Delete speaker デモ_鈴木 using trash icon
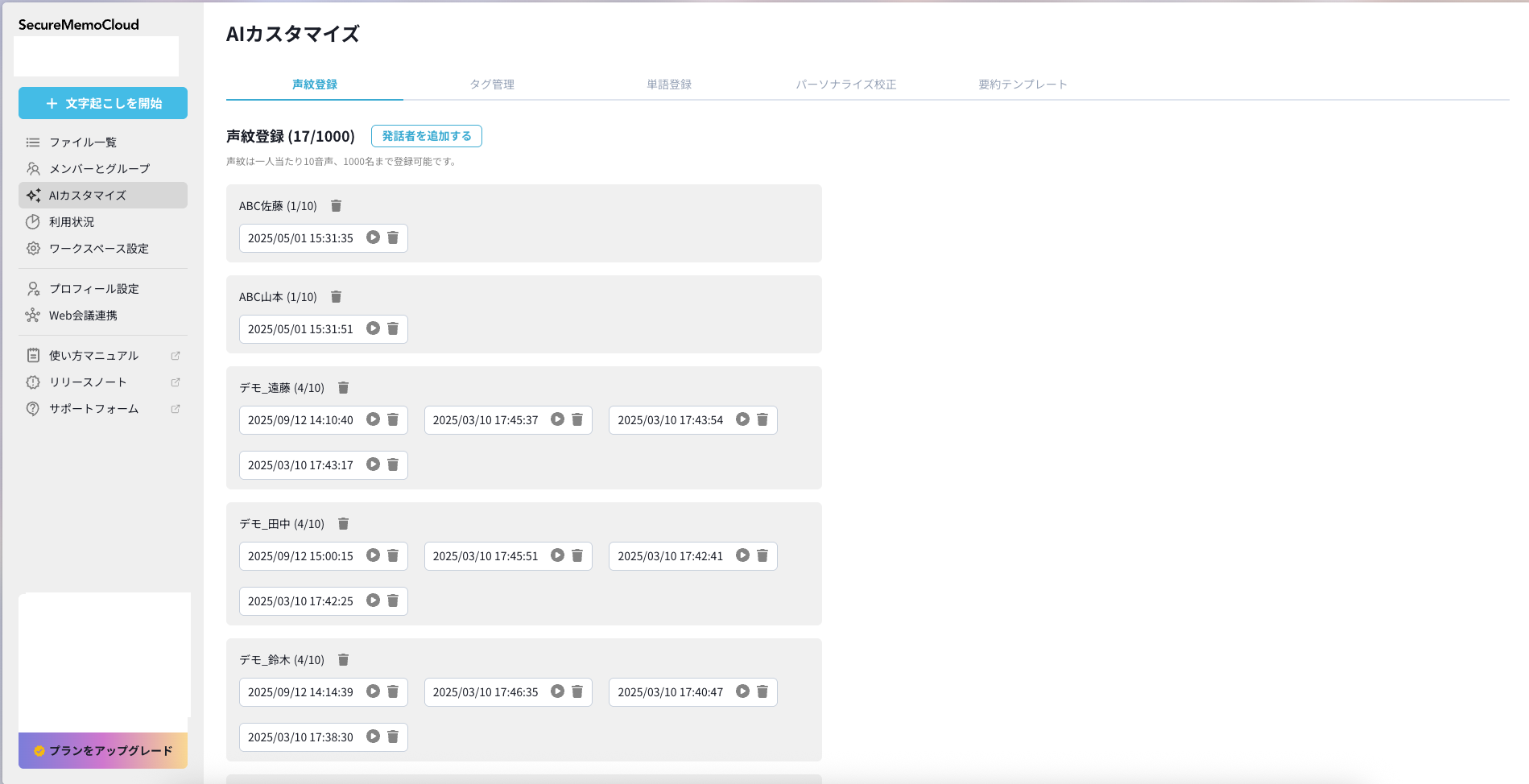The height and width of the screenshot is (784, 1529). 343,660
